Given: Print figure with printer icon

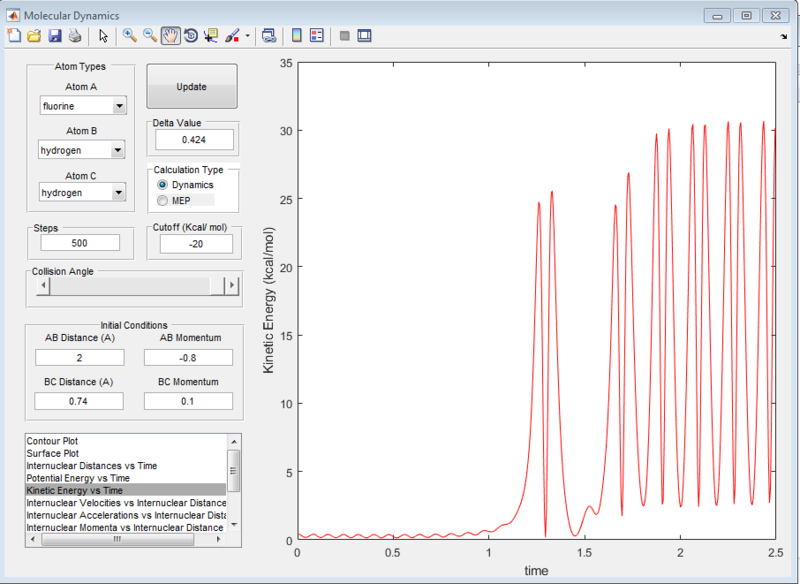Looking at the screenshot, I should pyautogui.click(x=74, y=36).
